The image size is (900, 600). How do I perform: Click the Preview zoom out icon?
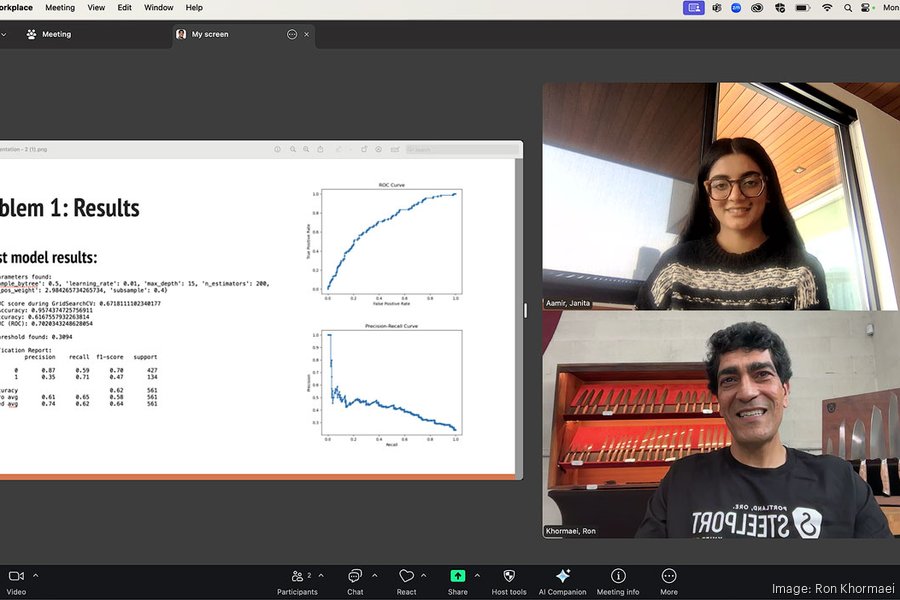coord(293,149)
